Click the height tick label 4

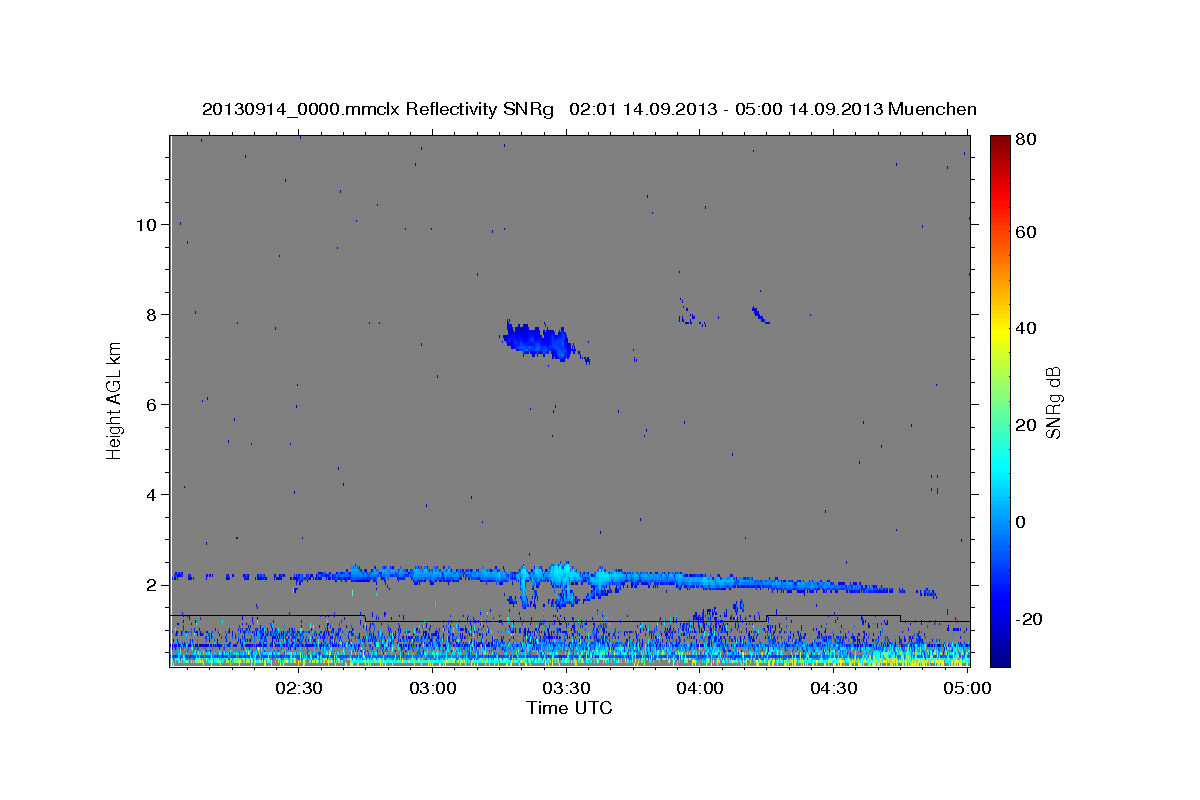(x=152, y=495)
